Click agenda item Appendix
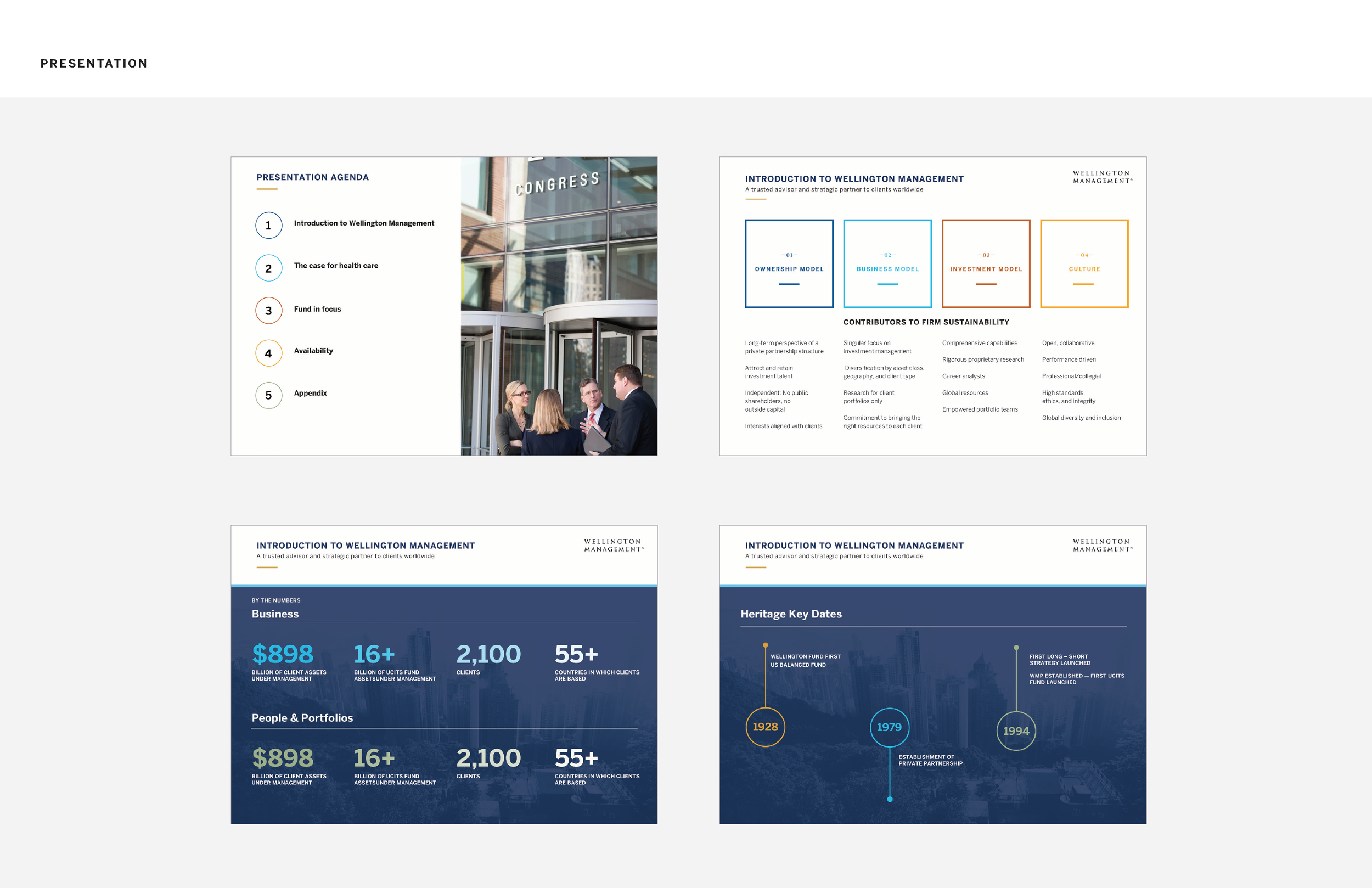This screenshot has height=888, width=1372. pyautogui.click(x=310, y=394)
